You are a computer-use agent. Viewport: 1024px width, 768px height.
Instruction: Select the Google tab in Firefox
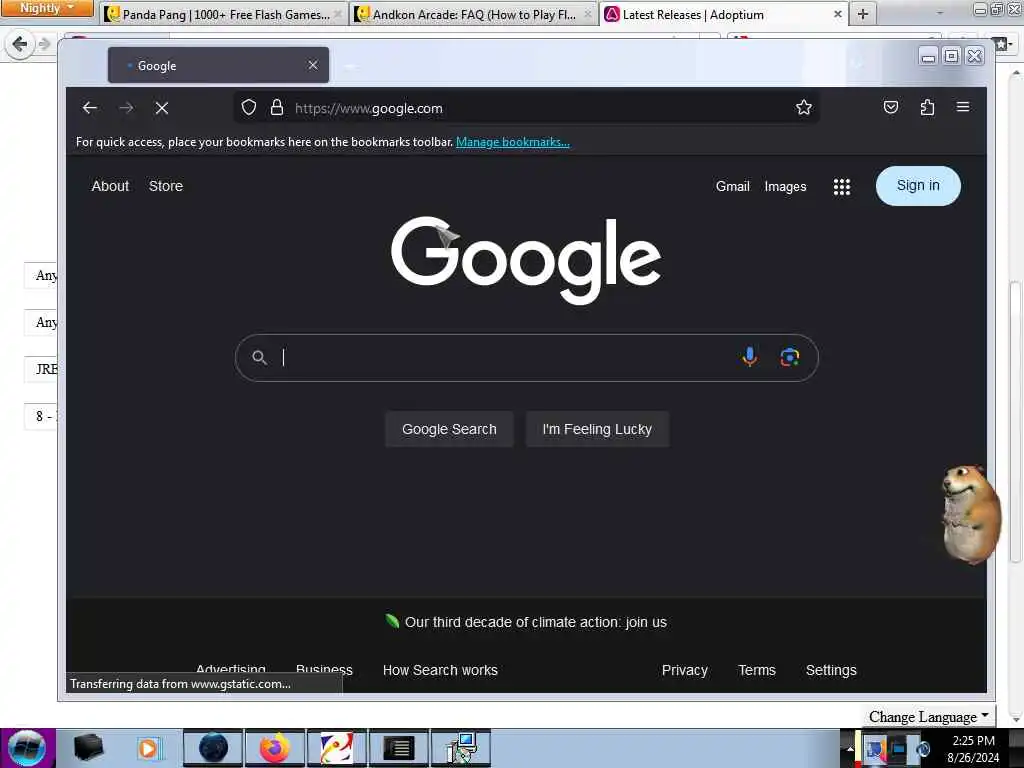[x=218, y=65]
